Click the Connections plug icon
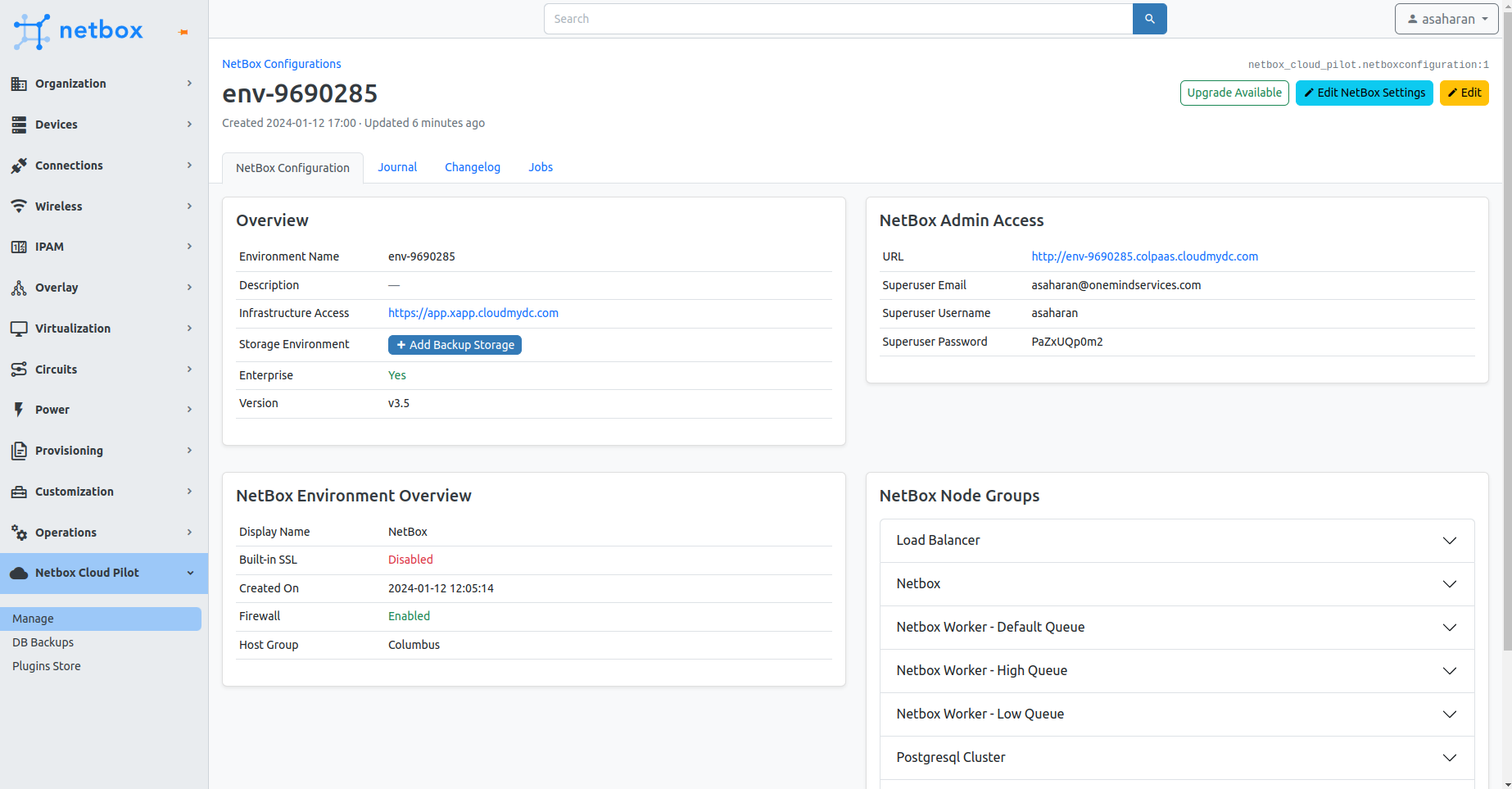1512x789 pixels. pos(19,166)
